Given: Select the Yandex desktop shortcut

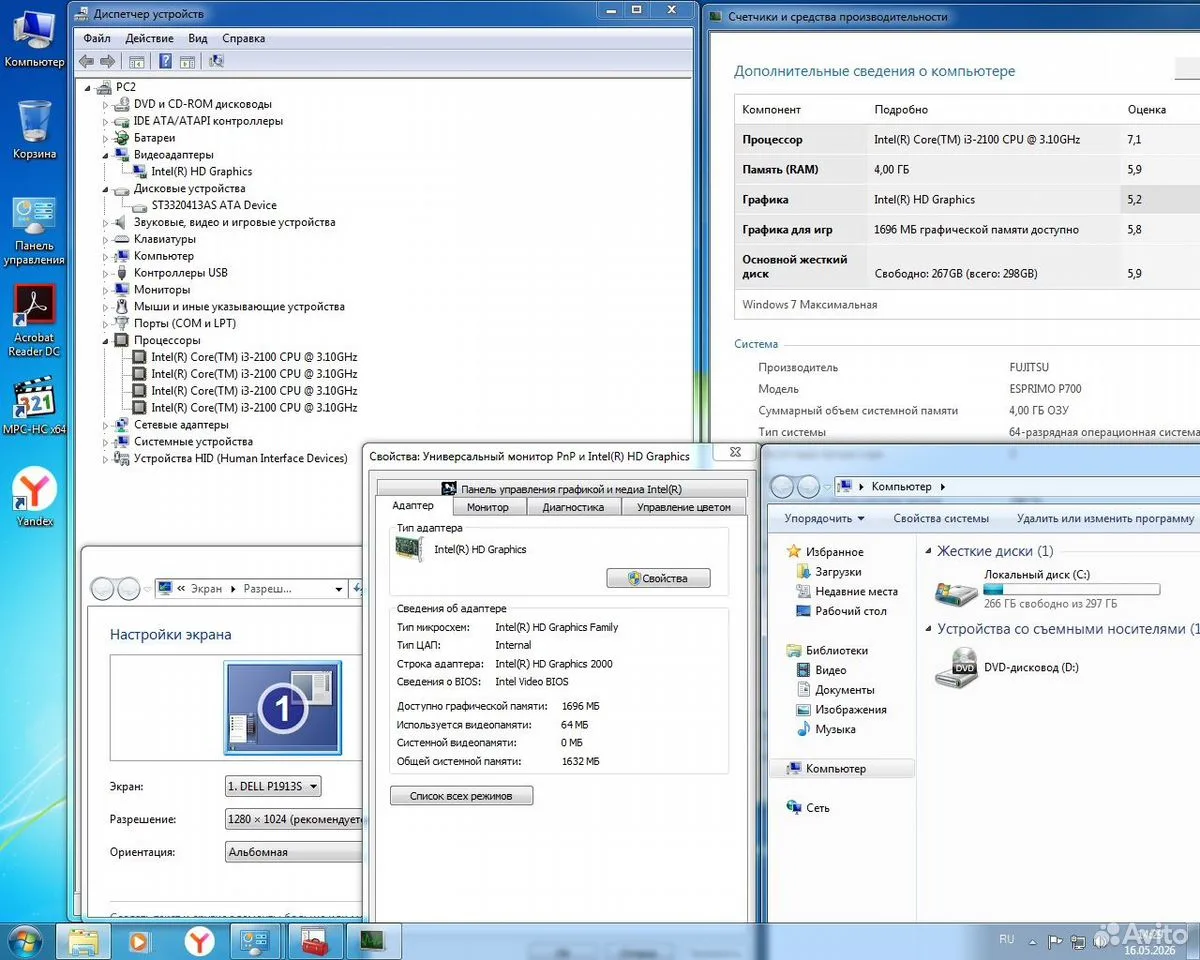Looking at the screenshot, I should [x=34, y=498].
